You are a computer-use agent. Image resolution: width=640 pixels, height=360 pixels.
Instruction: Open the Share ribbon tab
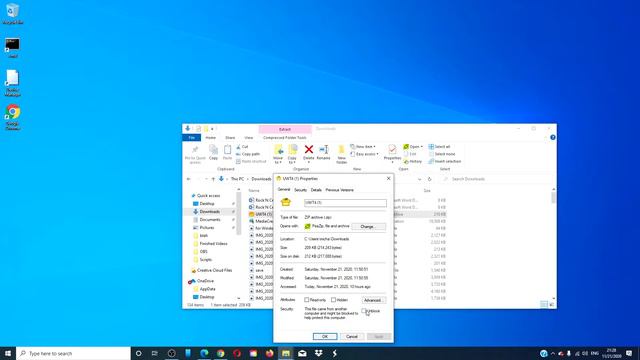click(230, 138)
